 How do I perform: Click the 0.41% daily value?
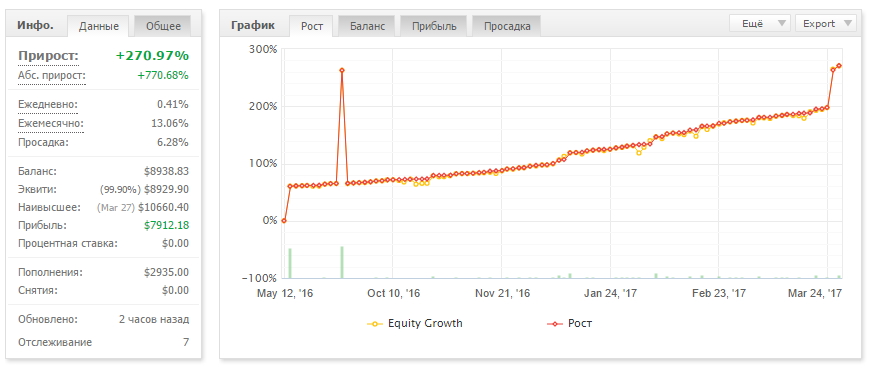point(173,104)
